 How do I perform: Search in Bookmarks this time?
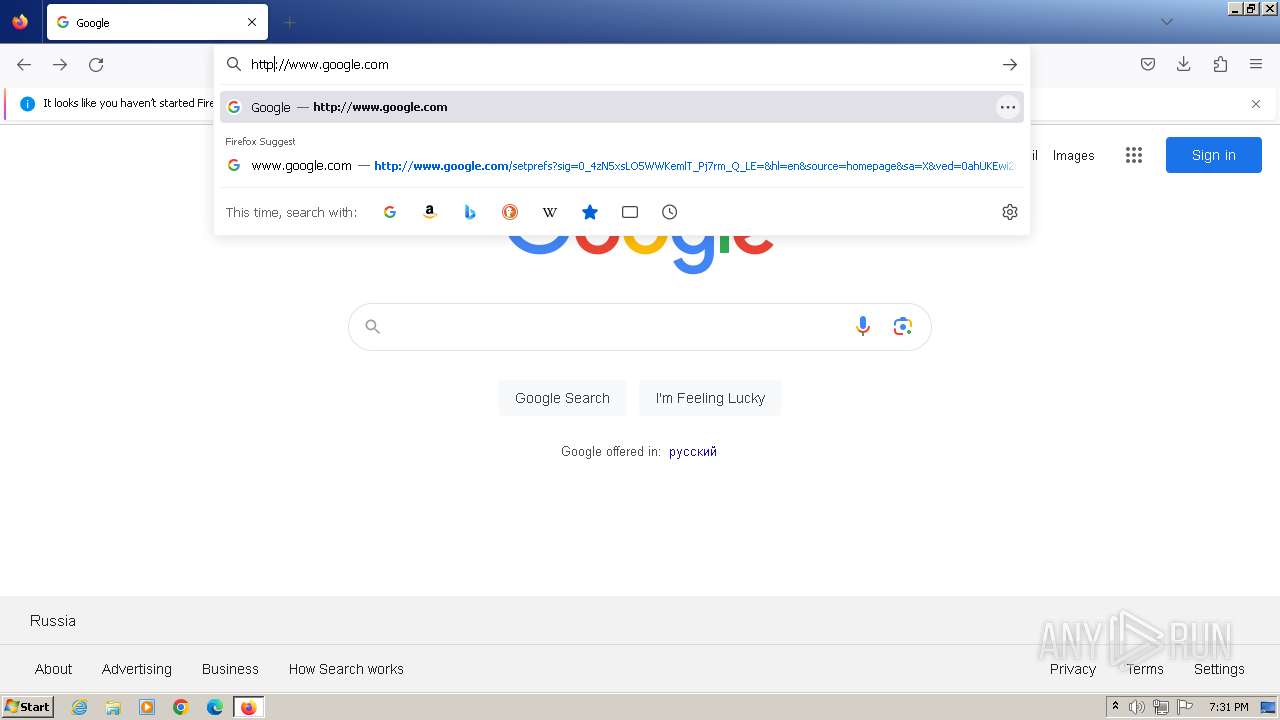click(590, 212)
